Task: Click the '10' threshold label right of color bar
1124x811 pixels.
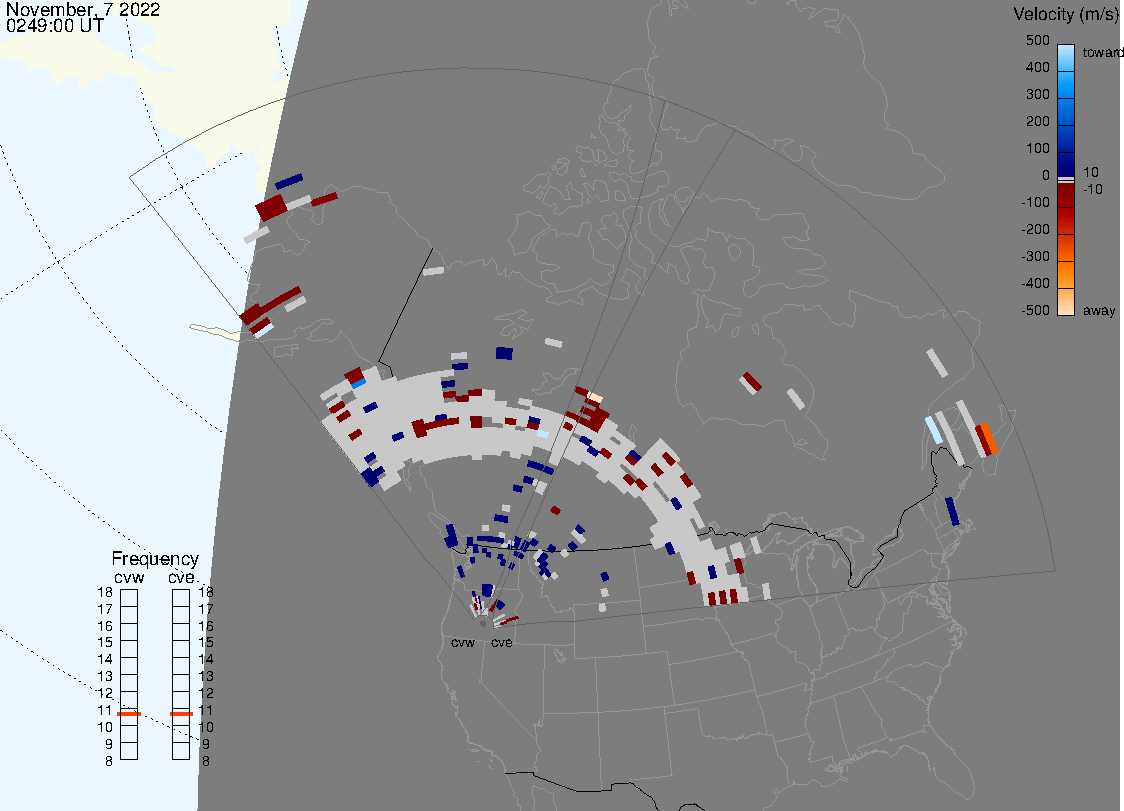Action: [x=1090, y=172]
